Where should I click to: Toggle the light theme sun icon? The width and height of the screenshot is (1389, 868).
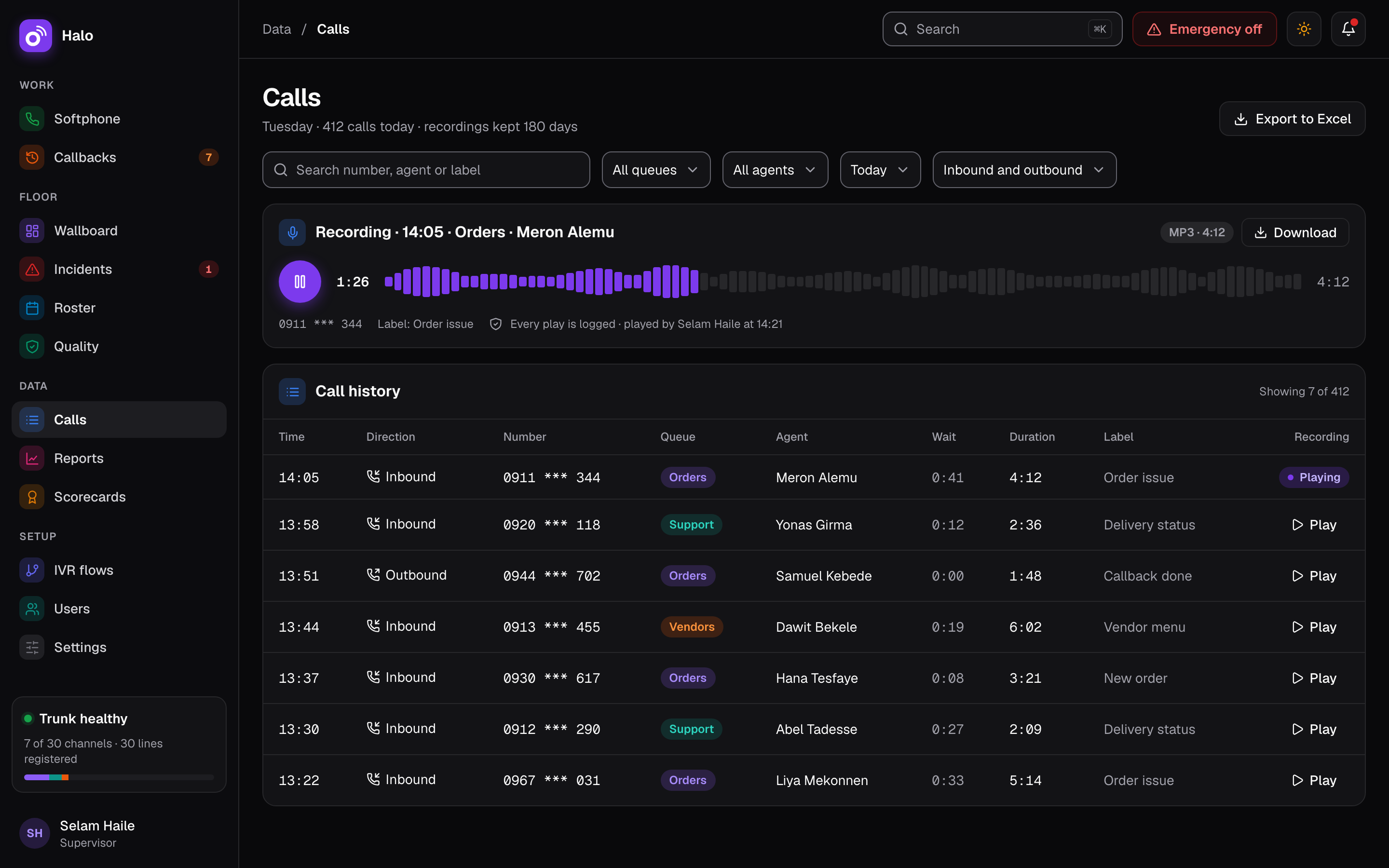click(1304, 29)
